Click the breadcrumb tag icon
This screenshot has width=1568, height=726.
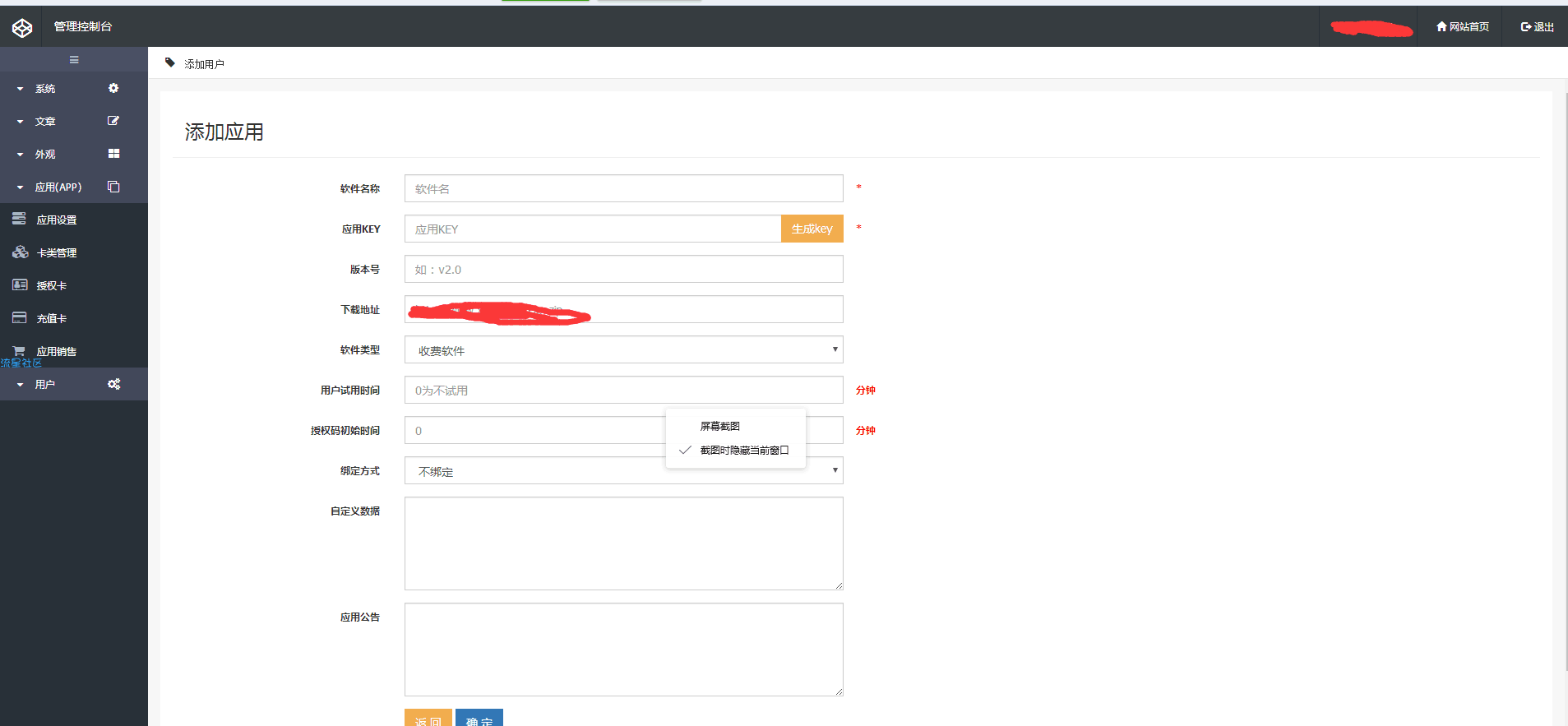pos(170,62)
